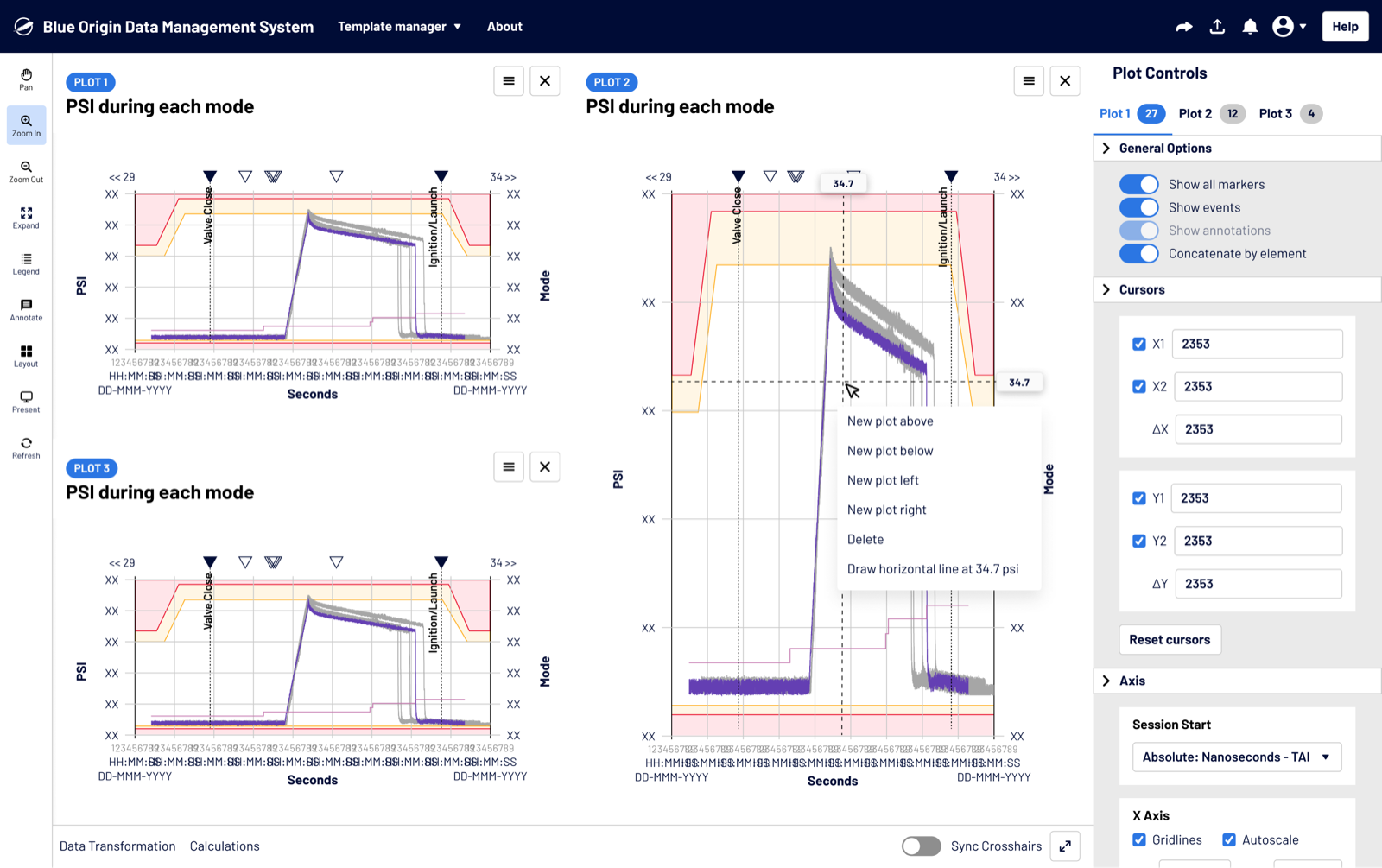The height and width of the screenshot is (868, 1382).
Task: Switch to the Plot 3 tab
Action: click(x=1275, y=114)
